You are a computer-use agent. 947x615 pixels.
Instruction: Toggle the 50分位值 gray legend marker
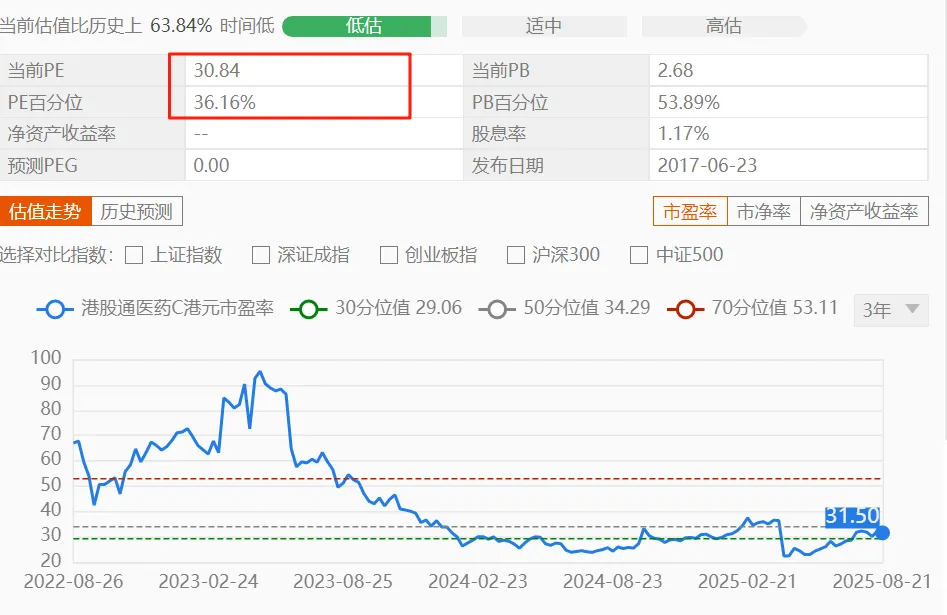point(498,309)
